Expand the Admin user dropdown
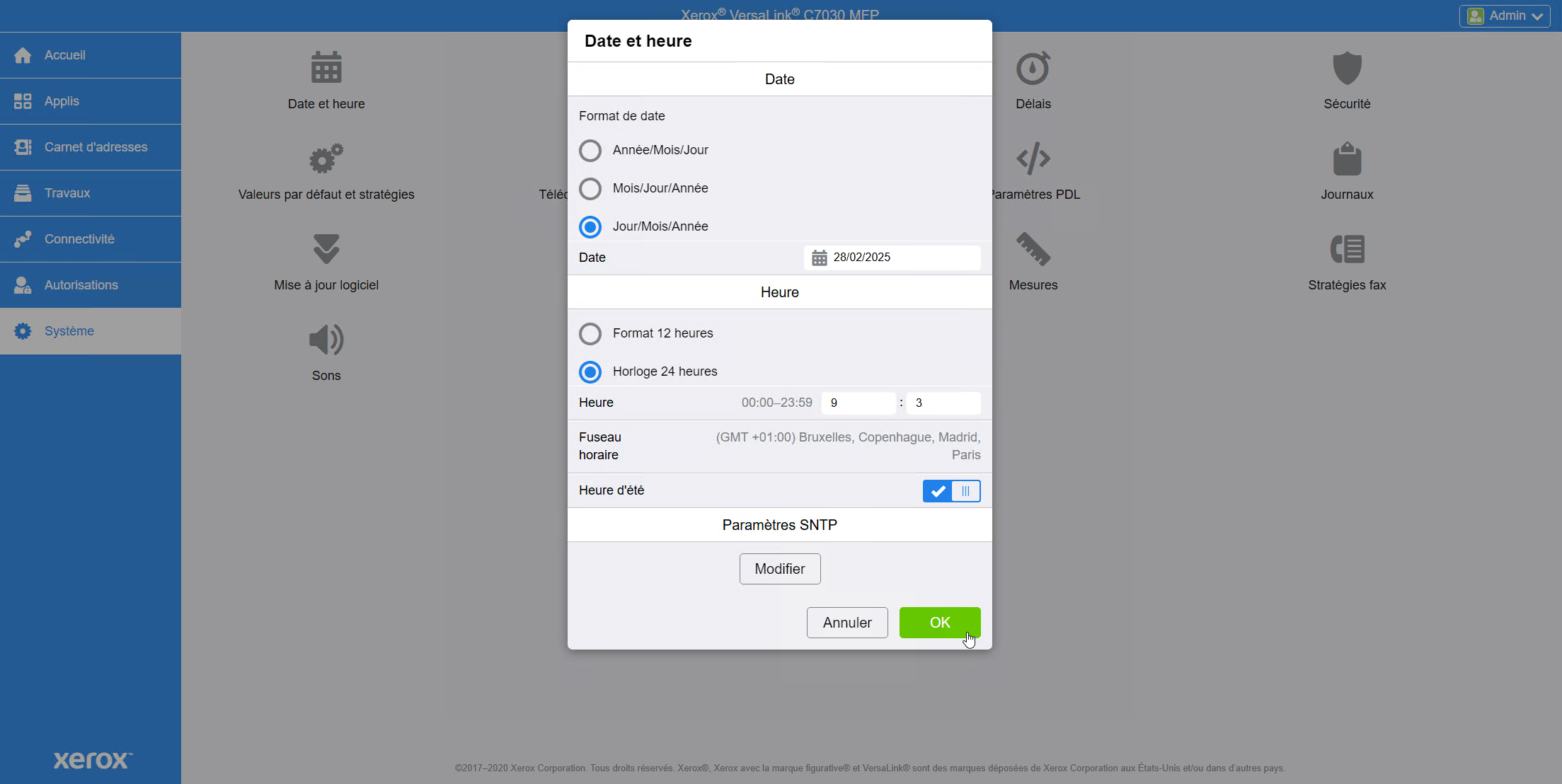Image resolution: width=1562 pixels, height=784 pixels. 1504,16
